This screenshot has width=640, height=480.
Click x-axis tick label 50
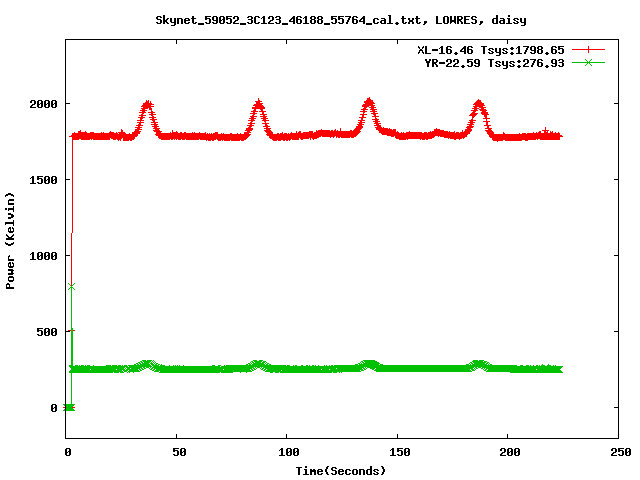[180, 452]
